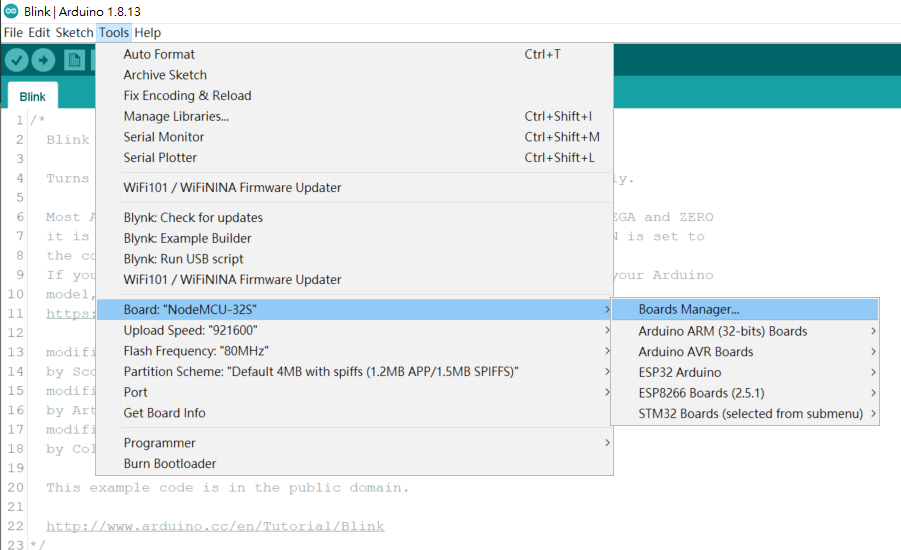Expand the Board: "NodeMCU-32S" submenu
The image size is (901, 550).
click(x=355, y=309)
